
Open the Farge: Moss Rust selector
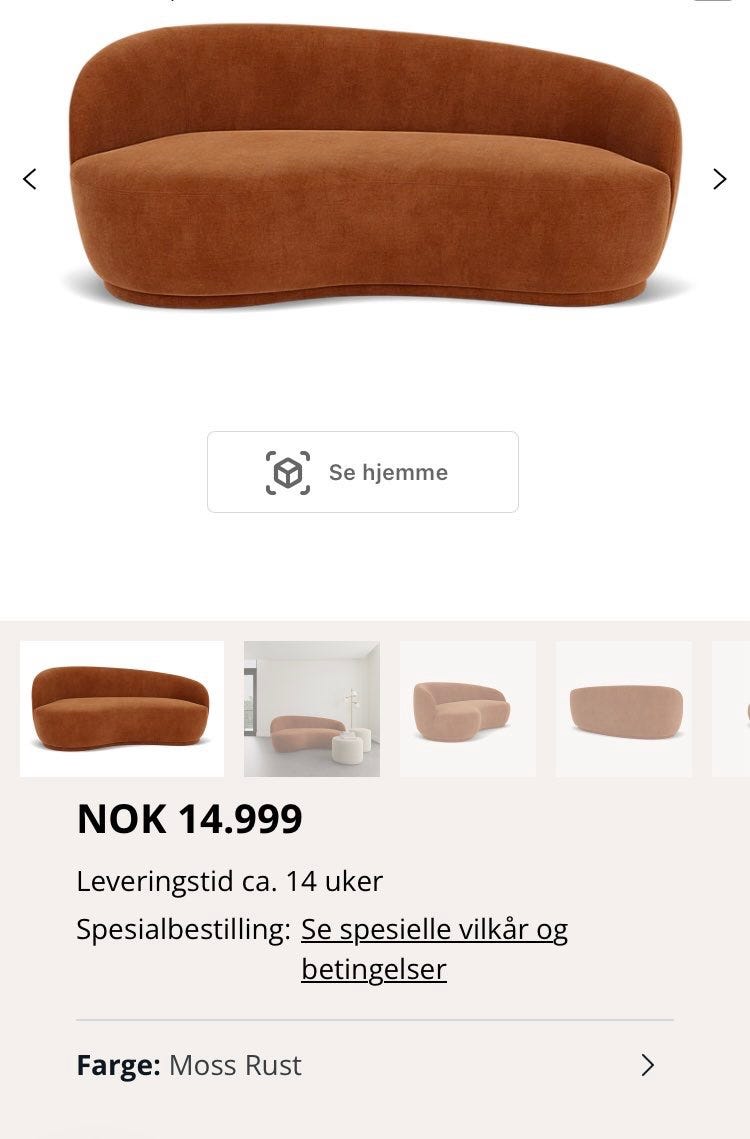click(x=374, y=1065)
